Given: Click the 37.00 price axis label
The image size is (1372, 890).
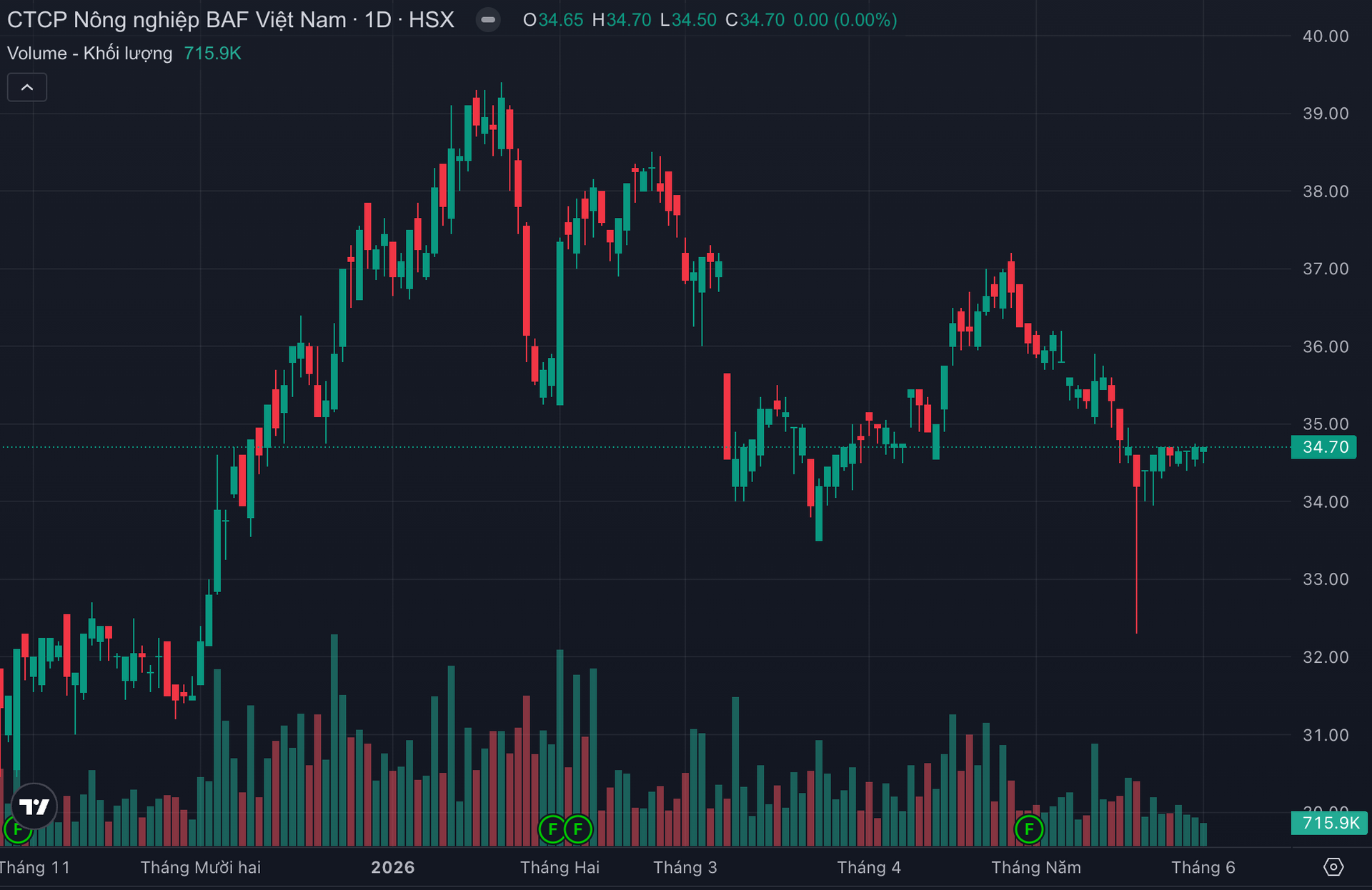Looking at the screenshot, I should point(1326,269).
